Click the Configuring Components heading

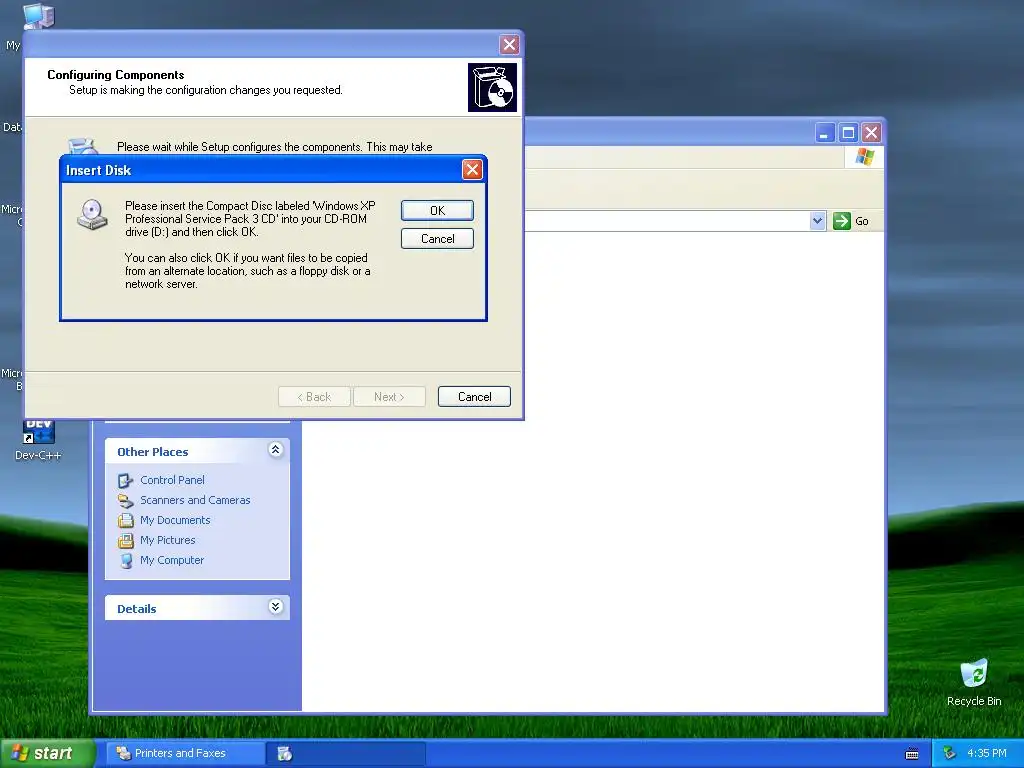[x=116, y=74]
